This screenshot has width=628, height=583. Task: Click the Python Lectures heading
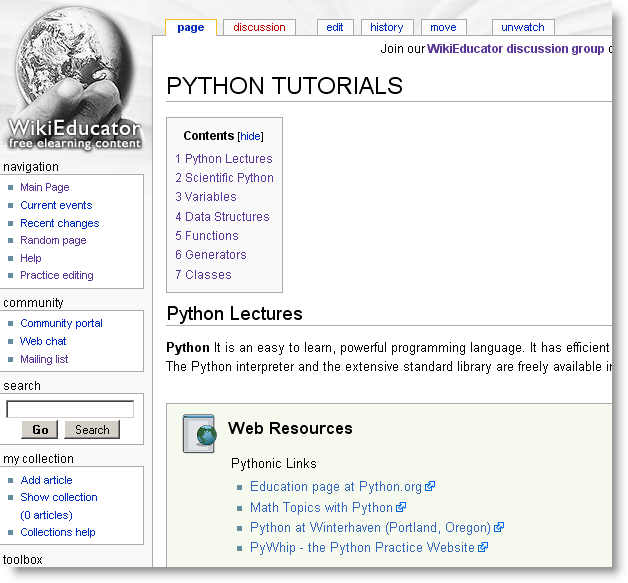click(x=234, y=314)
